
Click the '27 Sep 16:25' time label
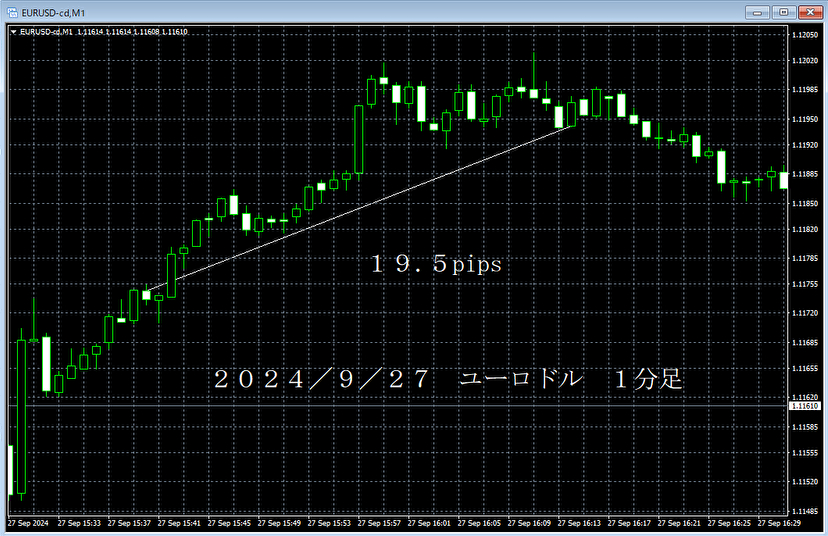tap(729, 523)
